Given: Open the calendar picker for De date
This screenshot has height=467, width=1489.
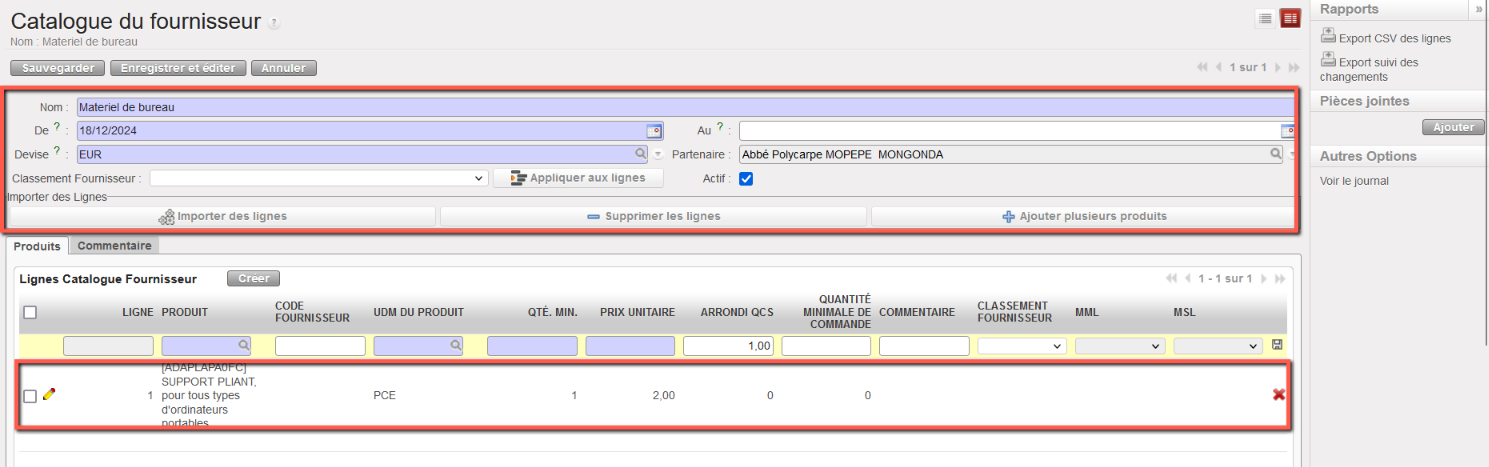Looking at the screenshot, I should pos(654,131).
